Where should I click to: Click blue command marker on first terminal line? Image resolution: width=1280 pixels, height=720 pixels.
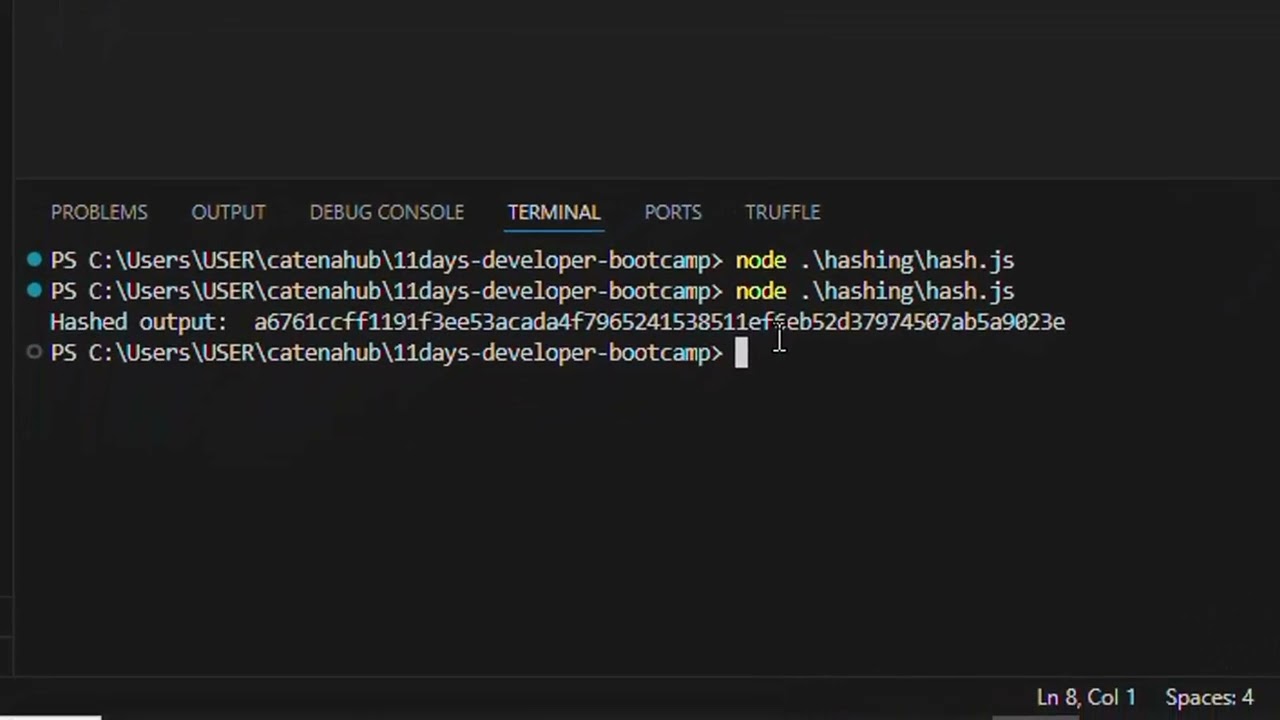tap(34, 260)
